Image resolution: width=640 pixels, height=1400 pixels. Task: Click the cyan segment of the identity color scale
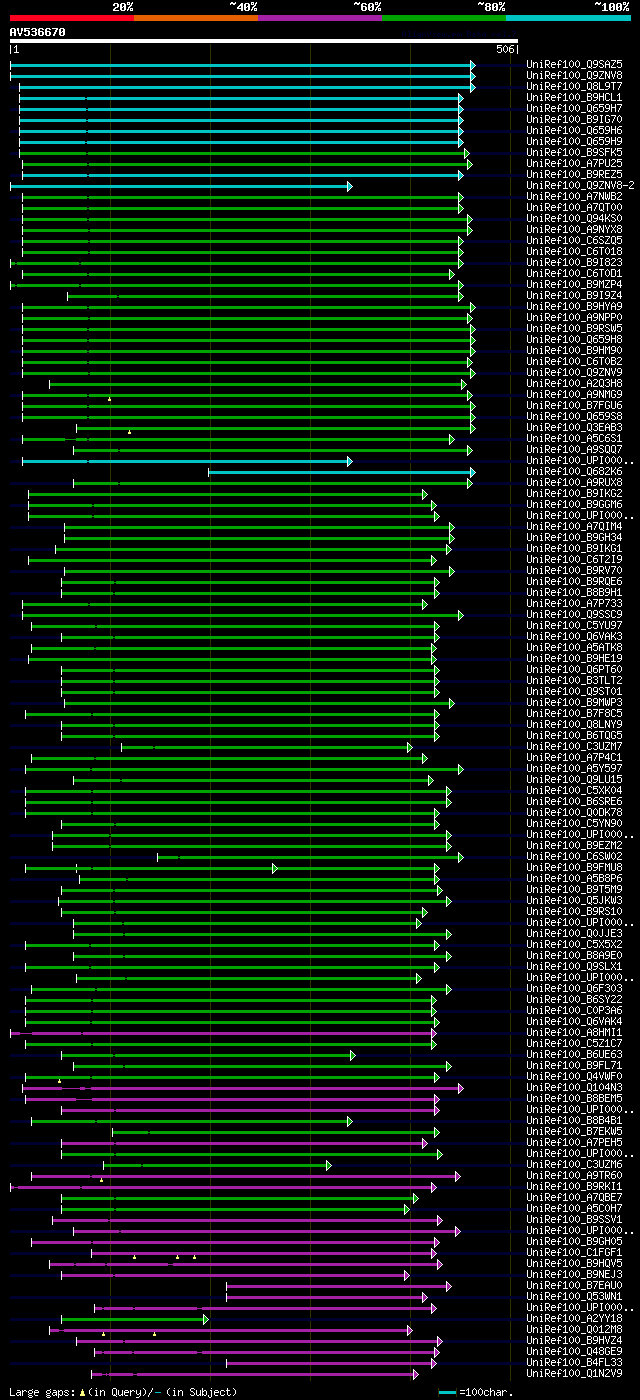(568, 17)
